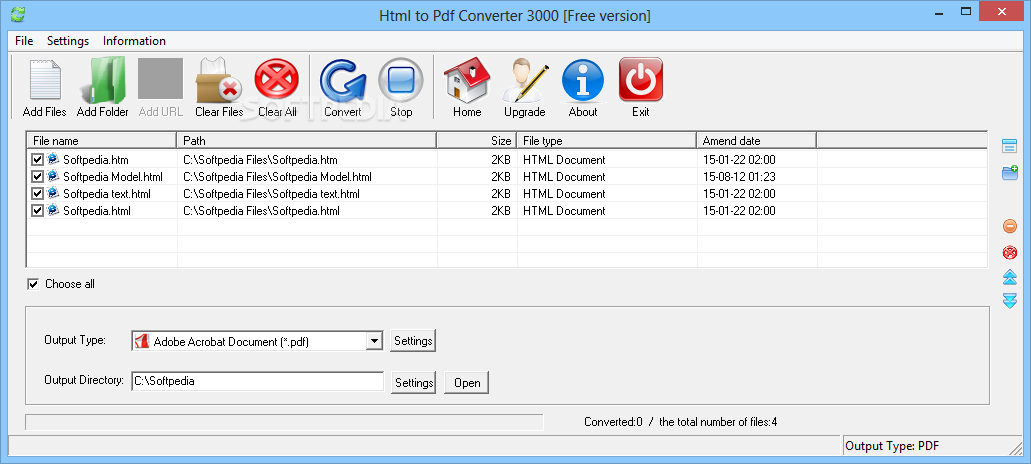
Task: Select path C:\Softpedia Files\Softpedia.html
Action: coord(261,211)
